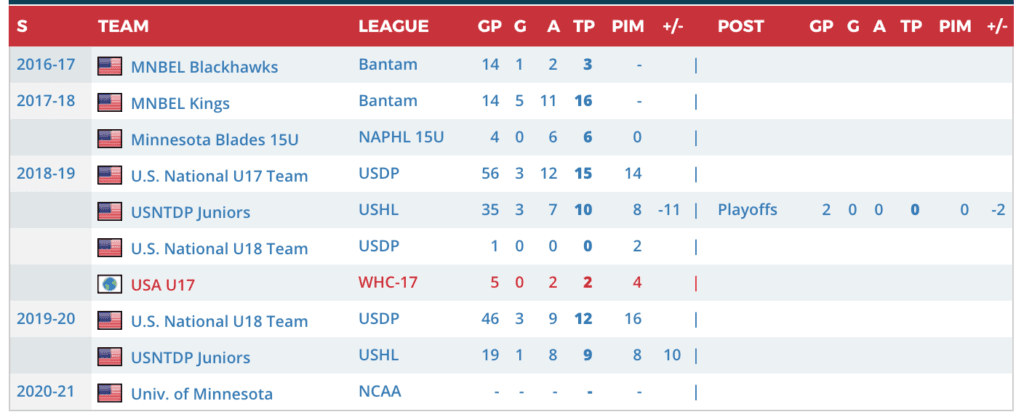This screenshot has width=1024, height=417.
Task: Click the Playoffs label in the USNTDP row
Action: pyautogui.click(x=747, y=210)
